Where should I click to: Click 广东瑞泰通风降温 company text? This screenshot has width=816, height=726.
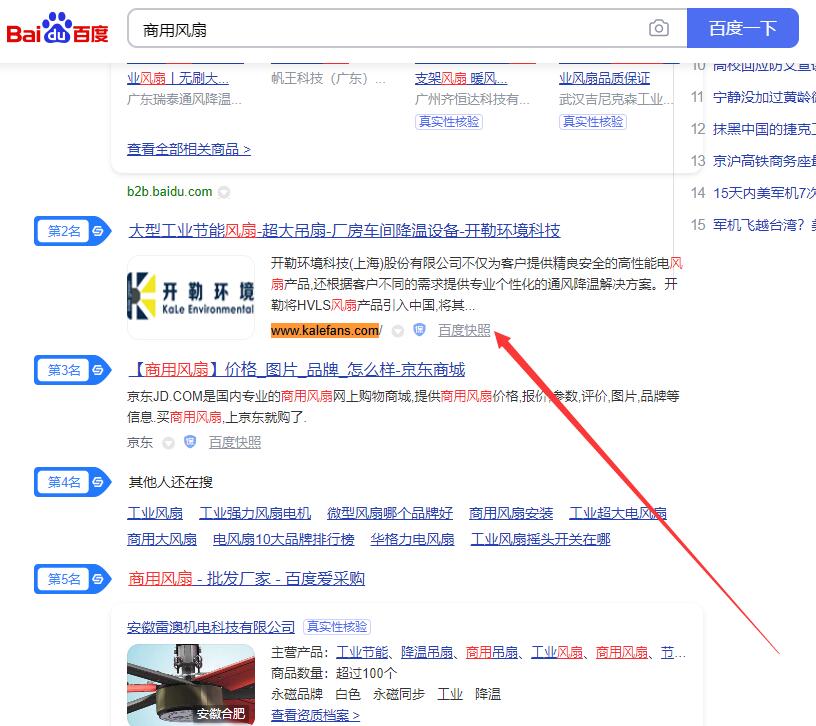[x=184, y=99]
